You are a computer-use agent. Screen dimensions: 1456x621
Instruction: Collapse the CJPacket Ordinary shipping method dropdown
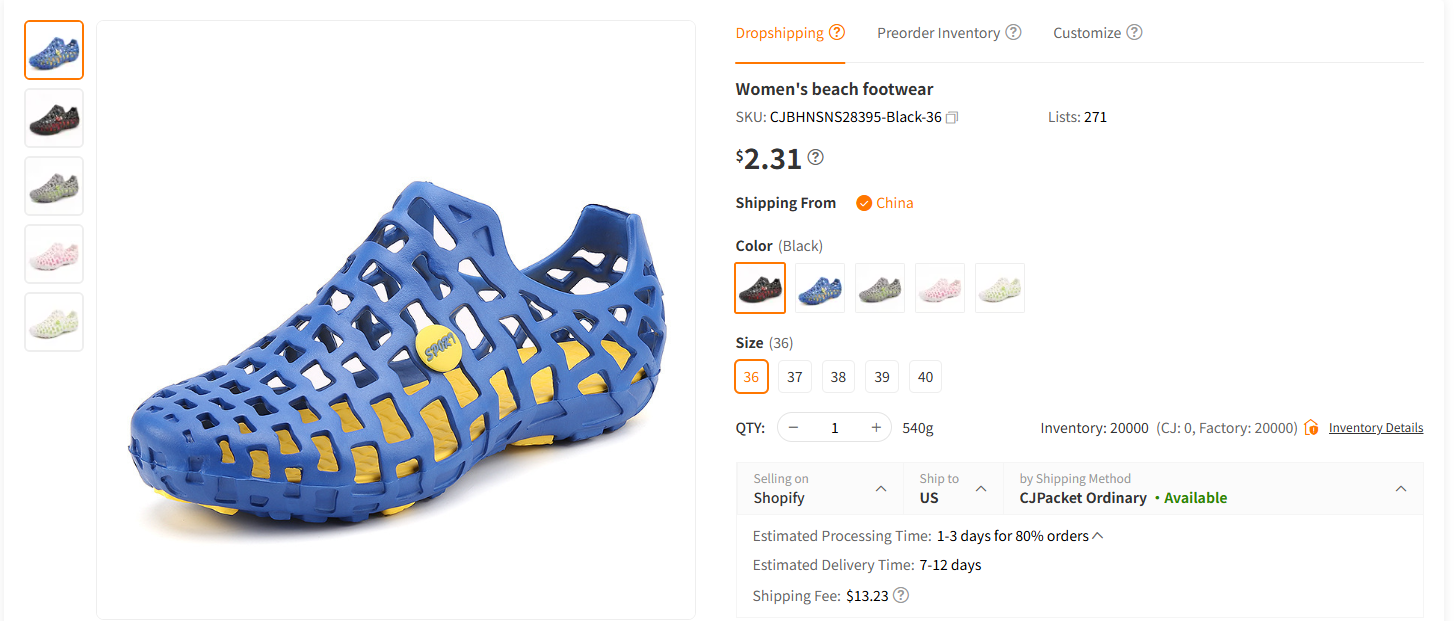[x=1401, y=489]
